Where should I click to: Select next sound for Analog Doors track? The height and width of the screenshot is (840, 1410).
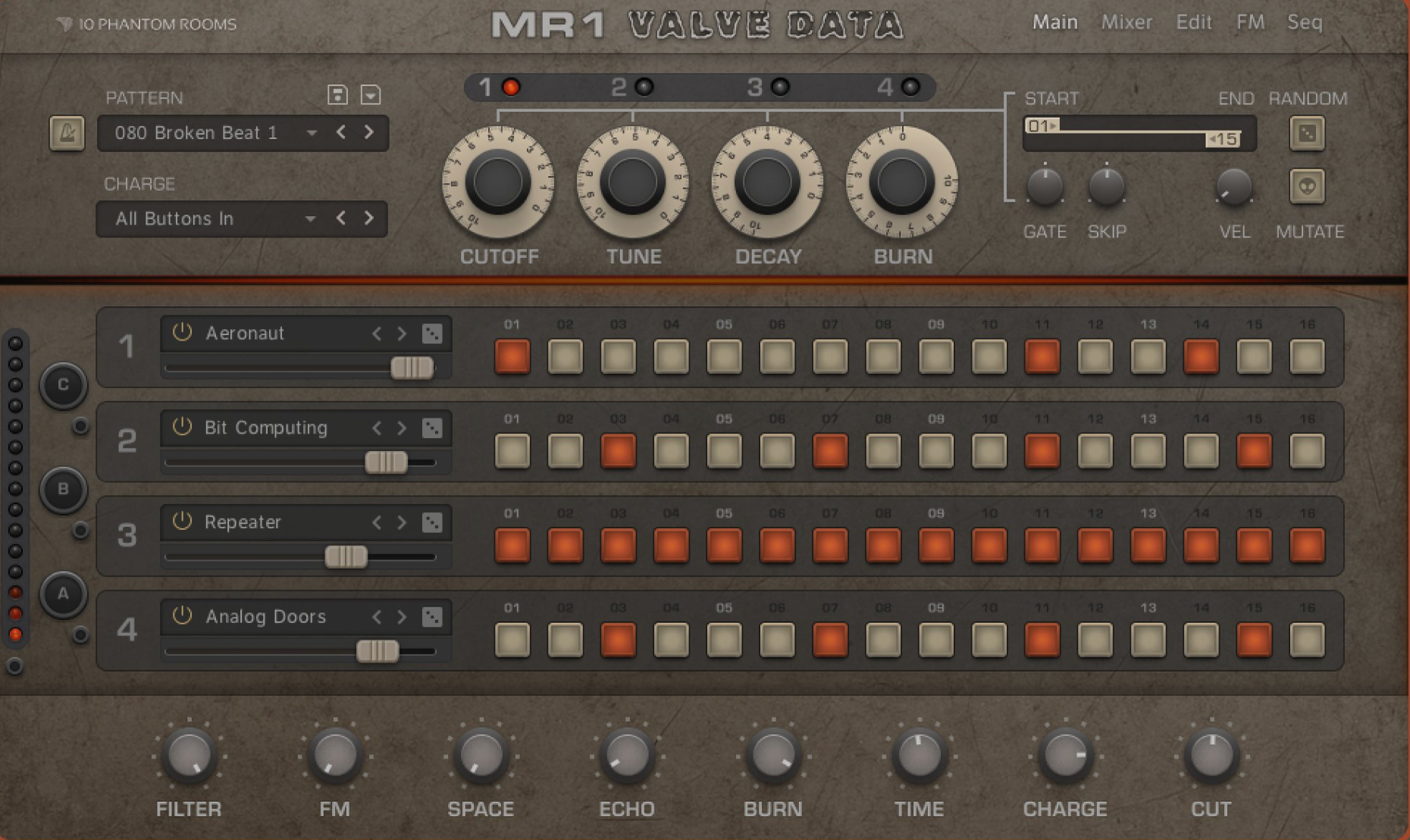pos(402,617)
